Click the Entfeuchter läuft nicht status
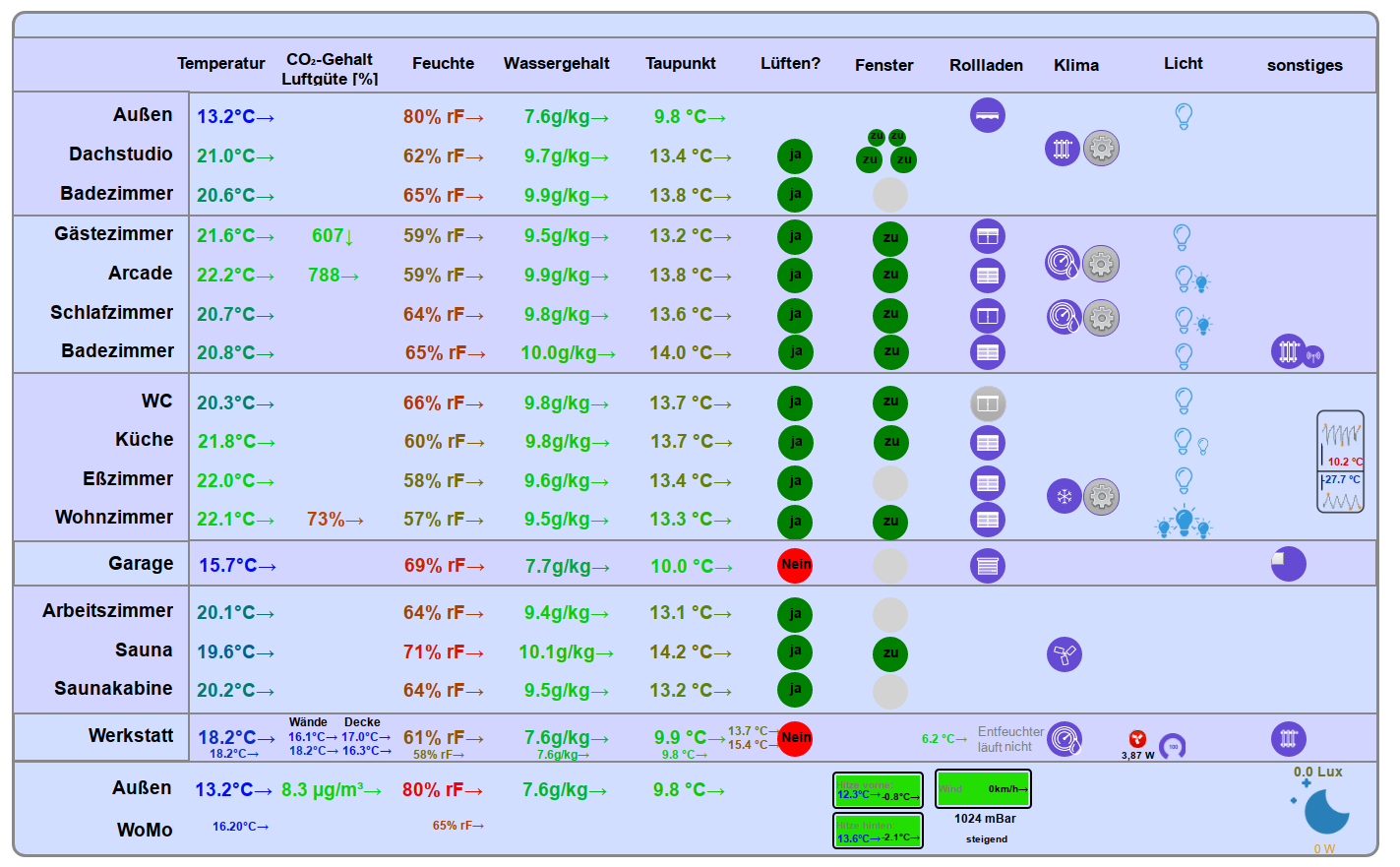The image size is (1400, 867). click(1010, 739)
